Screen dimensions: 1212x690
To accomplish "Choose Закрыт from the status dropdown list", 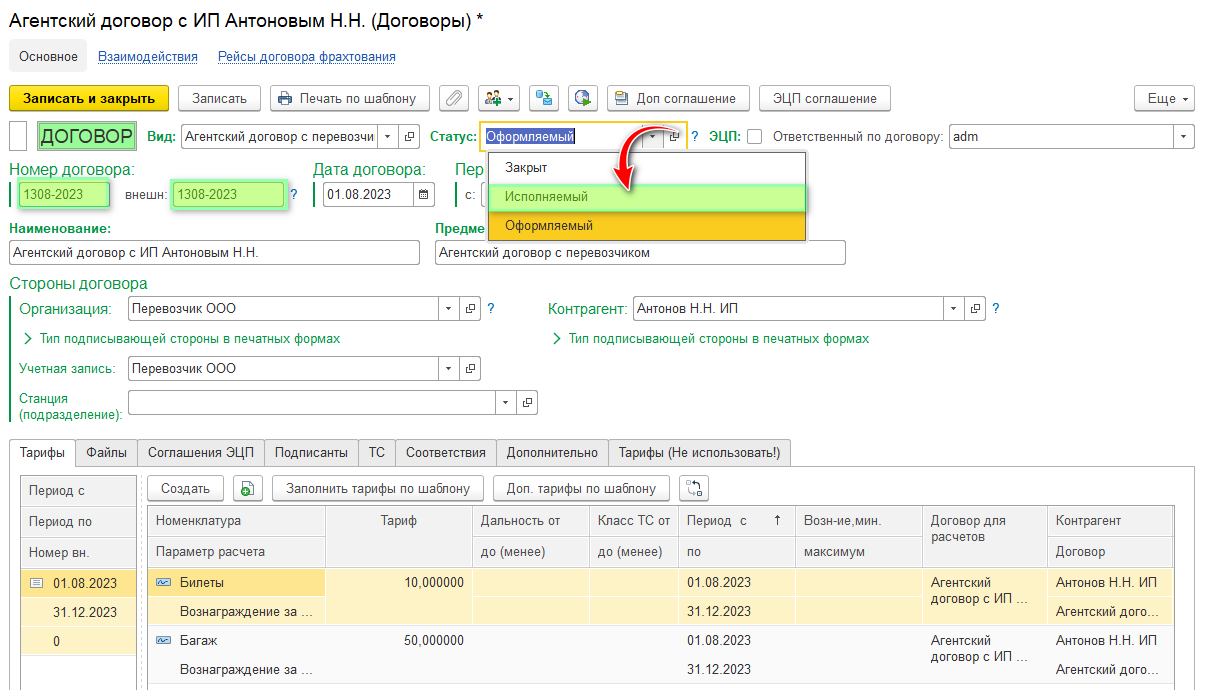I will coord(526,168).
